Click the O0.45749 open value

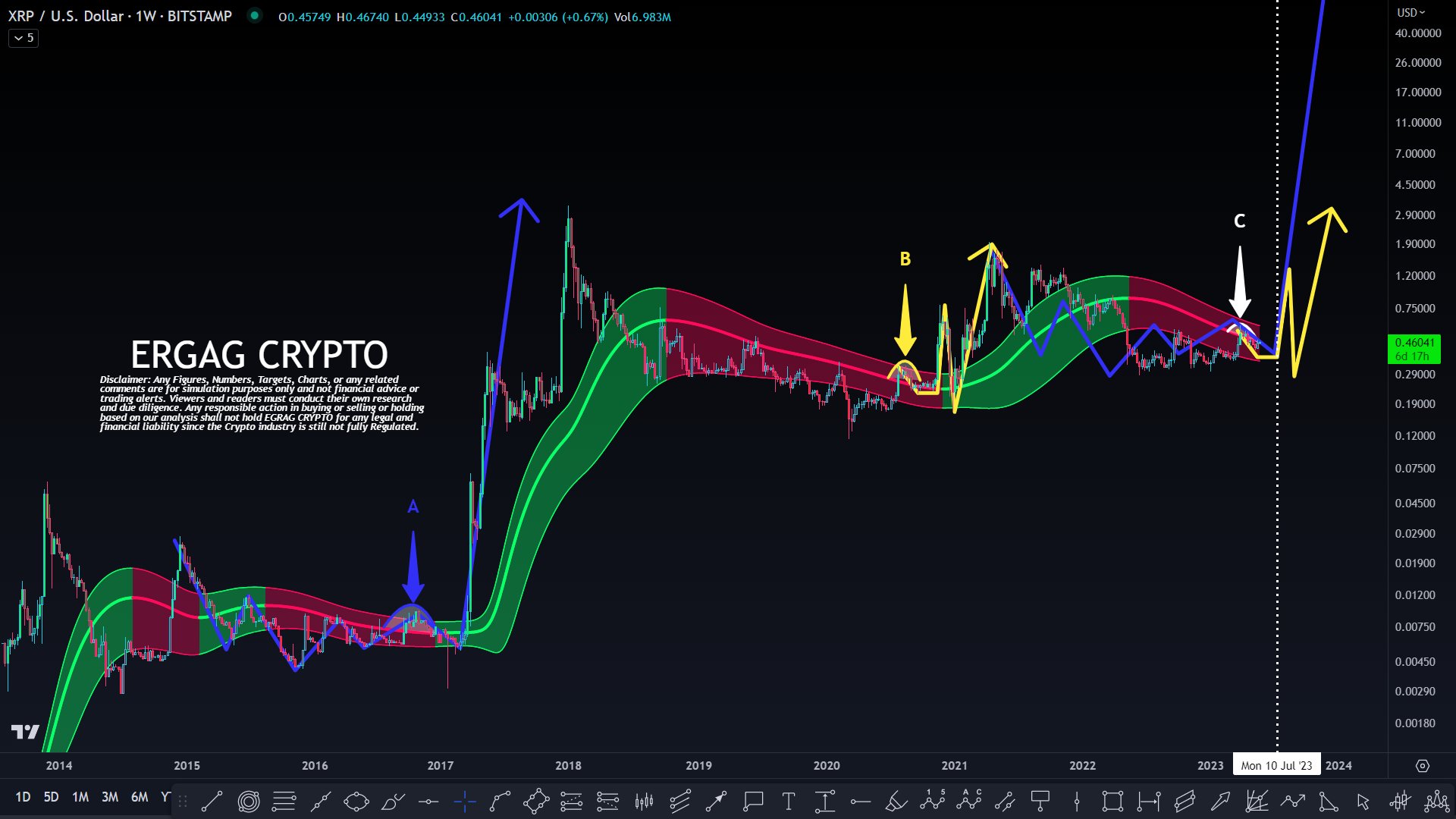[x=304, y=17]
